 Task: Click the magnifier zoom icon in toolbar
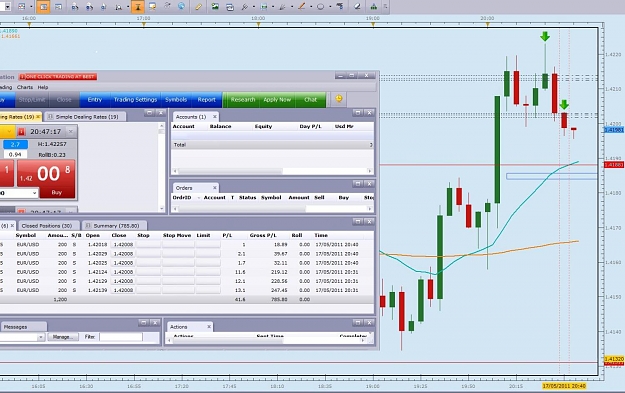(118, 6)
